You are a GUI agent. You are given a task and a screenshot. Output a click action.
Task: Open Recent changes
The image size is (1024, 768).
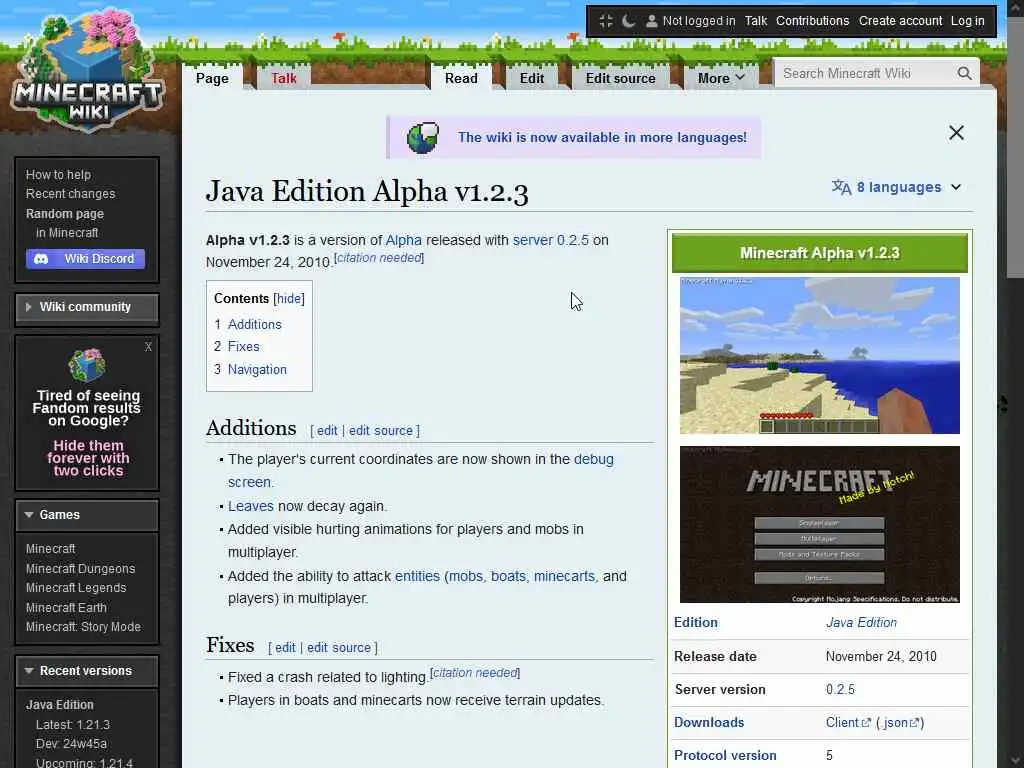point(71,194)
